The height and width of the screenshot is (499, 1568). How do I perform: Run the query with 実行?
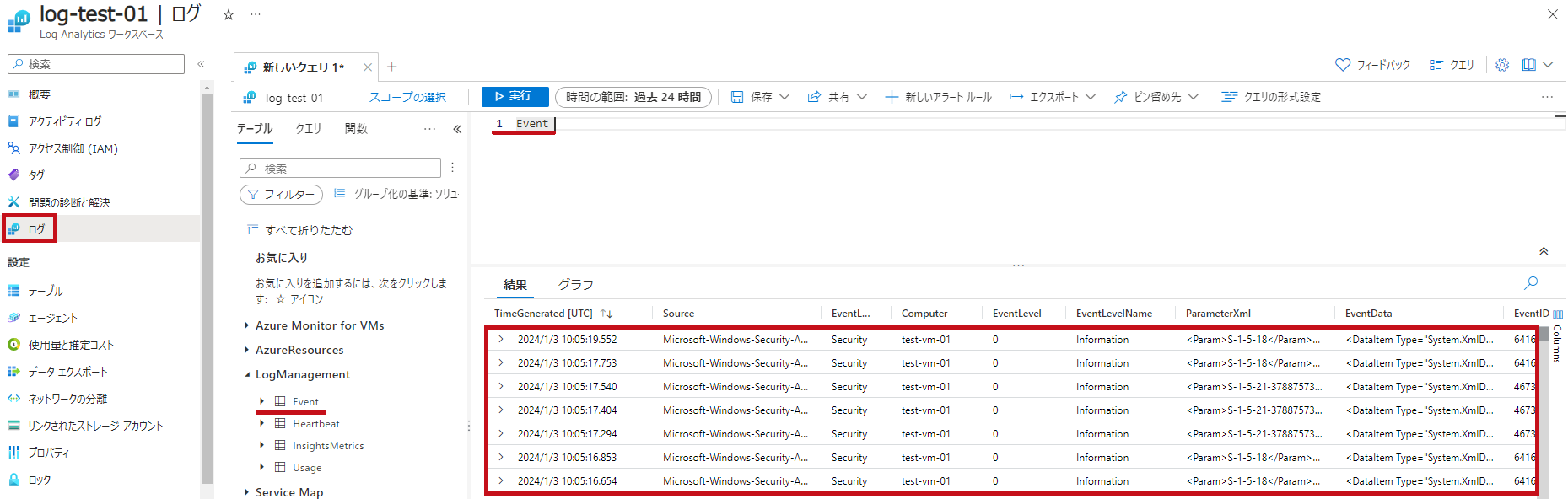[515, 97]
